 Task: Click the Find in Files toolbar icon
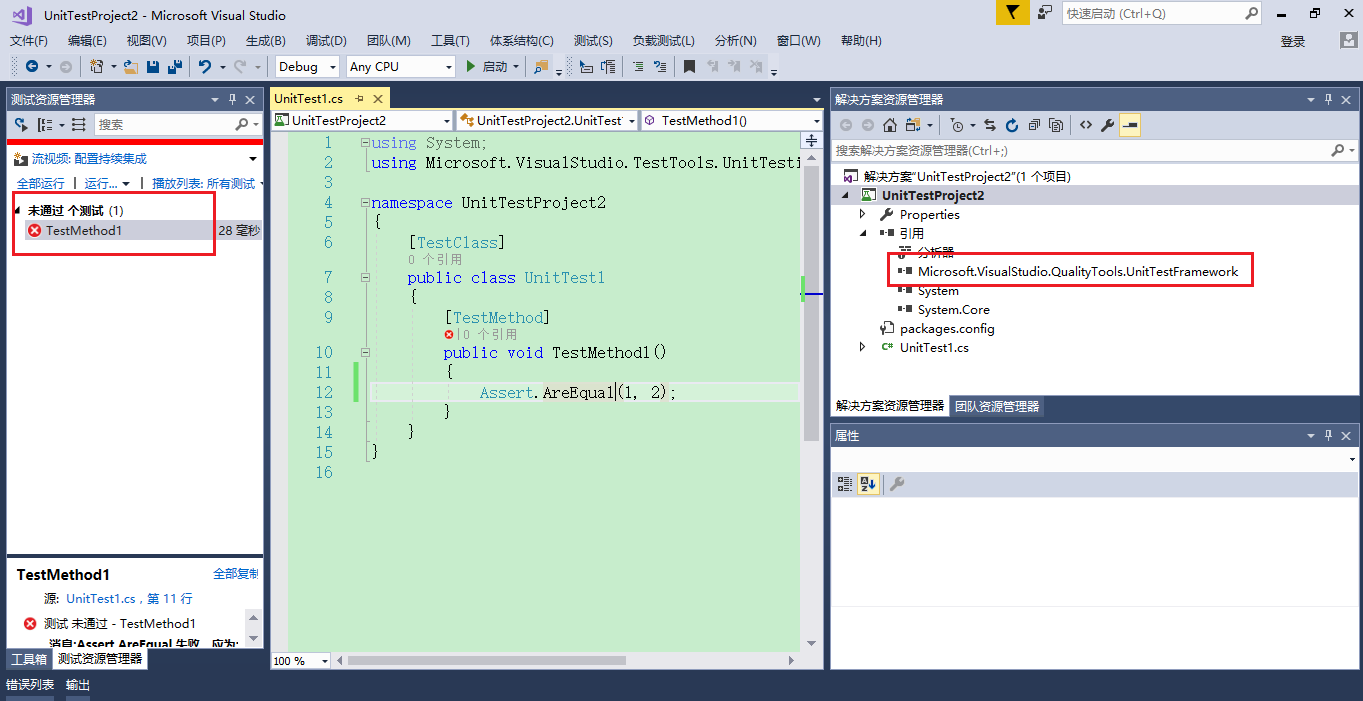coord(541,66)
